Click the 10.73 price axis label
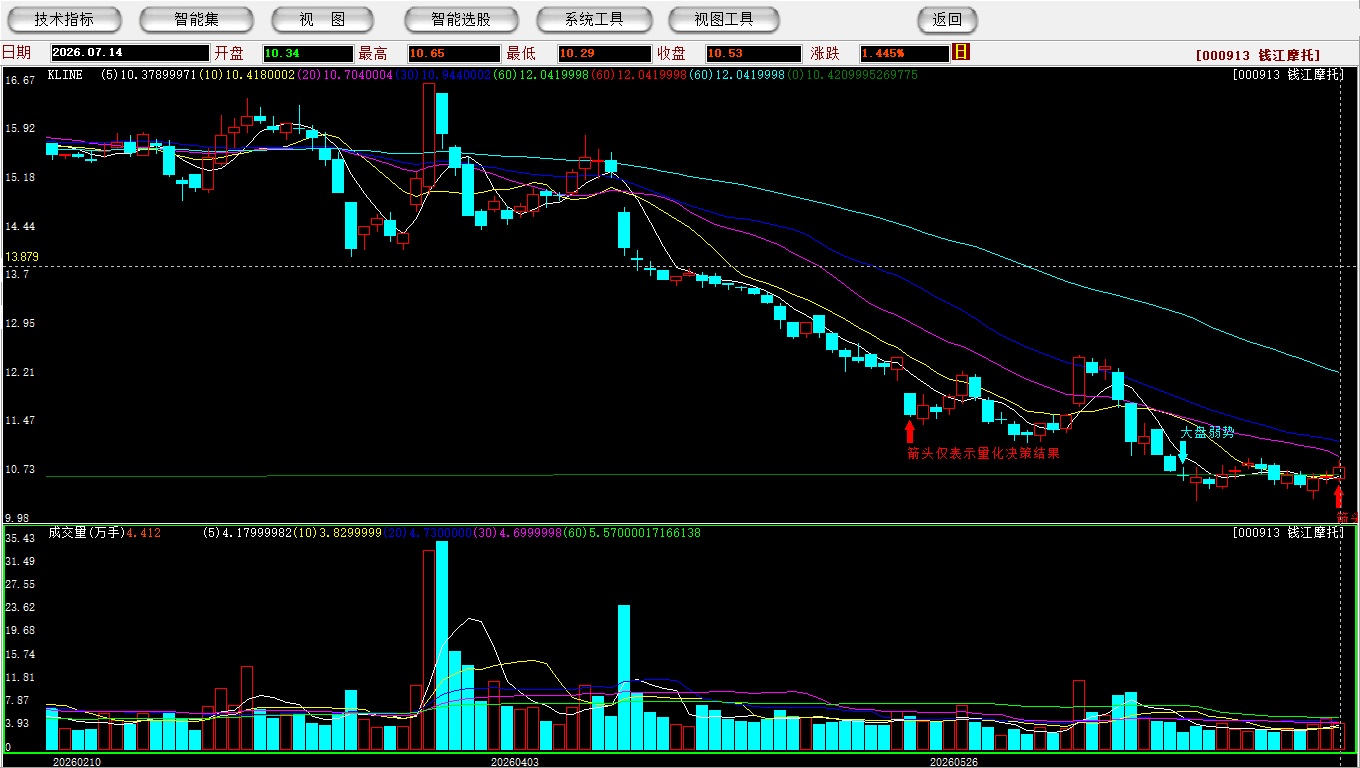The image size is (1360, 768). 20,470
